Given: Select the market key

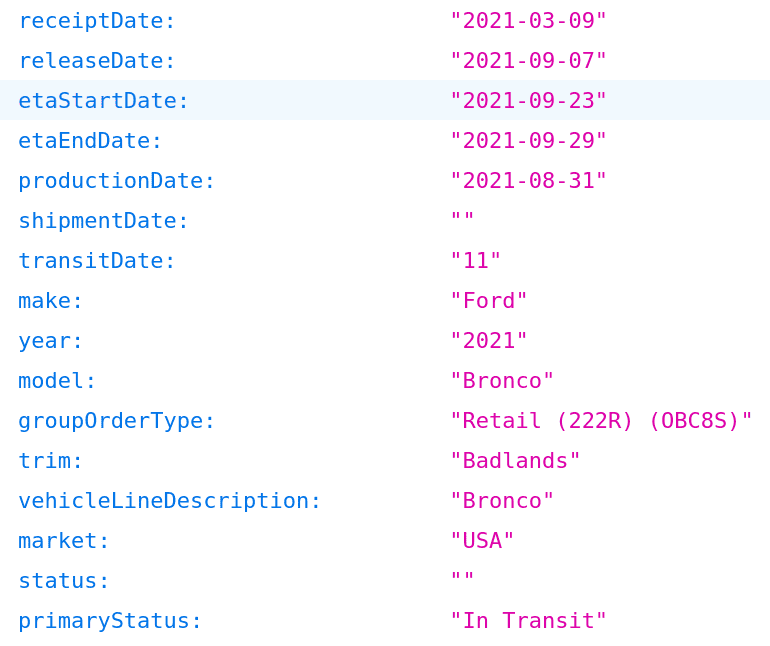Looking at the screenshot, I should pyautogui.click(x=63, y=541).
